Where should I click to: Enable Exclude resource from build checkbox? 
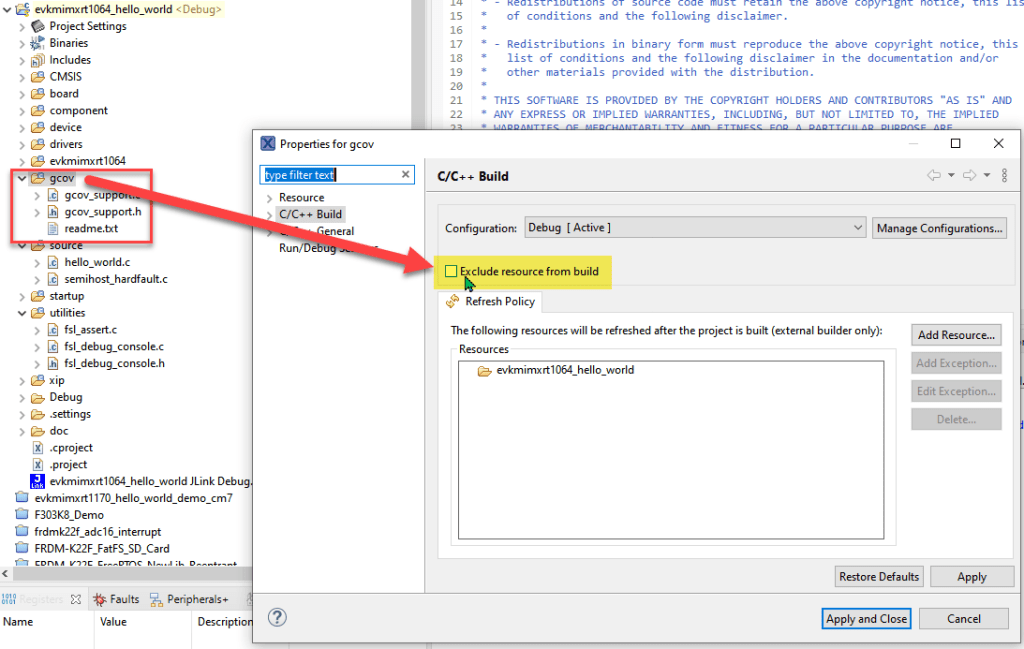452,272
